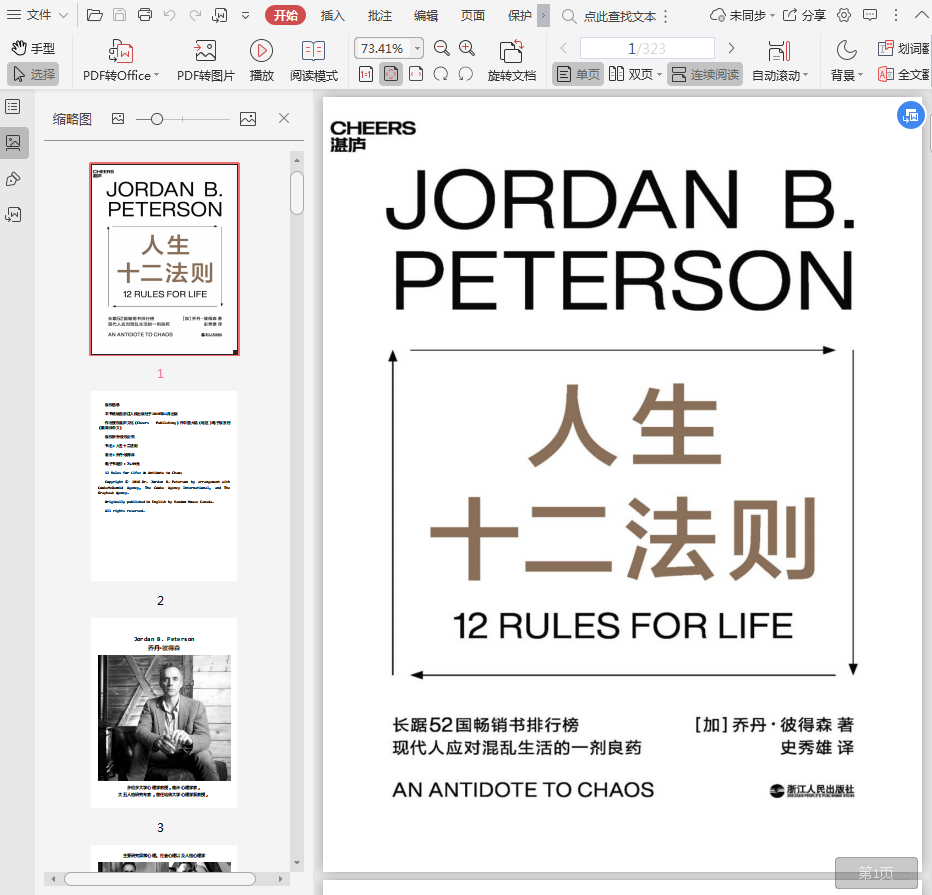Click the fit width view icon
932x895 pixels.
(x=416, y=74)
